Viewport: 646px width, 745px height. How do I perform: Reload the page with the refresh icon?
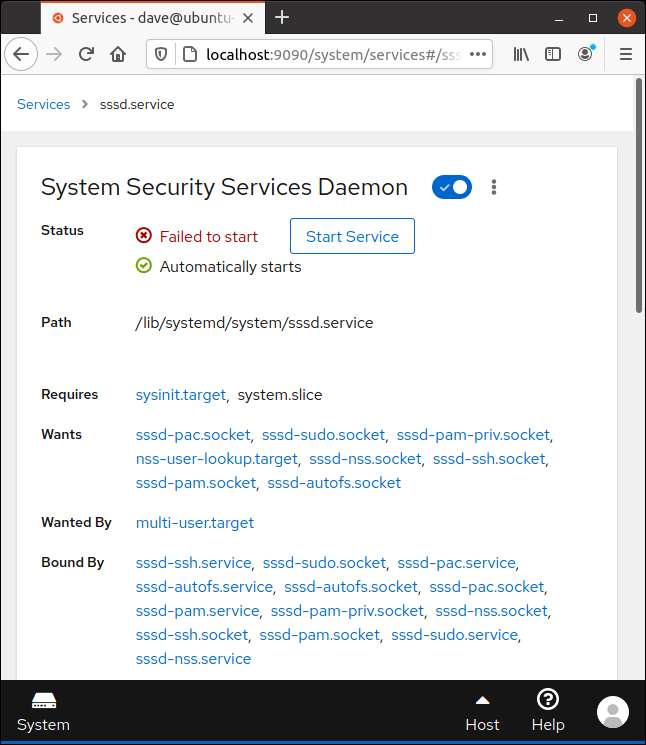tap(86, 55)
